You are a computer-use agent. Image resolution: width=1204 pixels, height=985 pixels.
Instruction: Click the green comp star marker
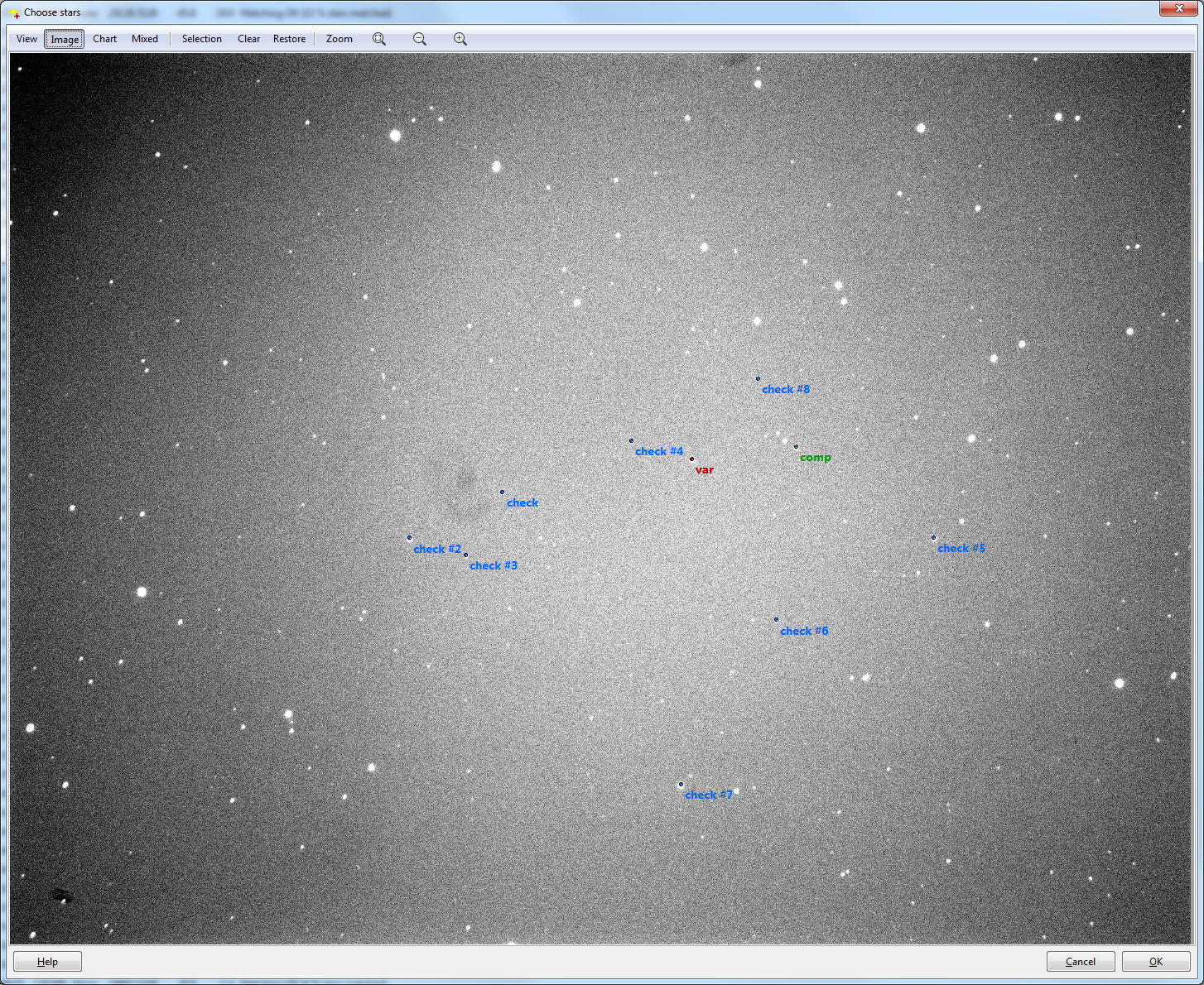(x=797, y=447)
